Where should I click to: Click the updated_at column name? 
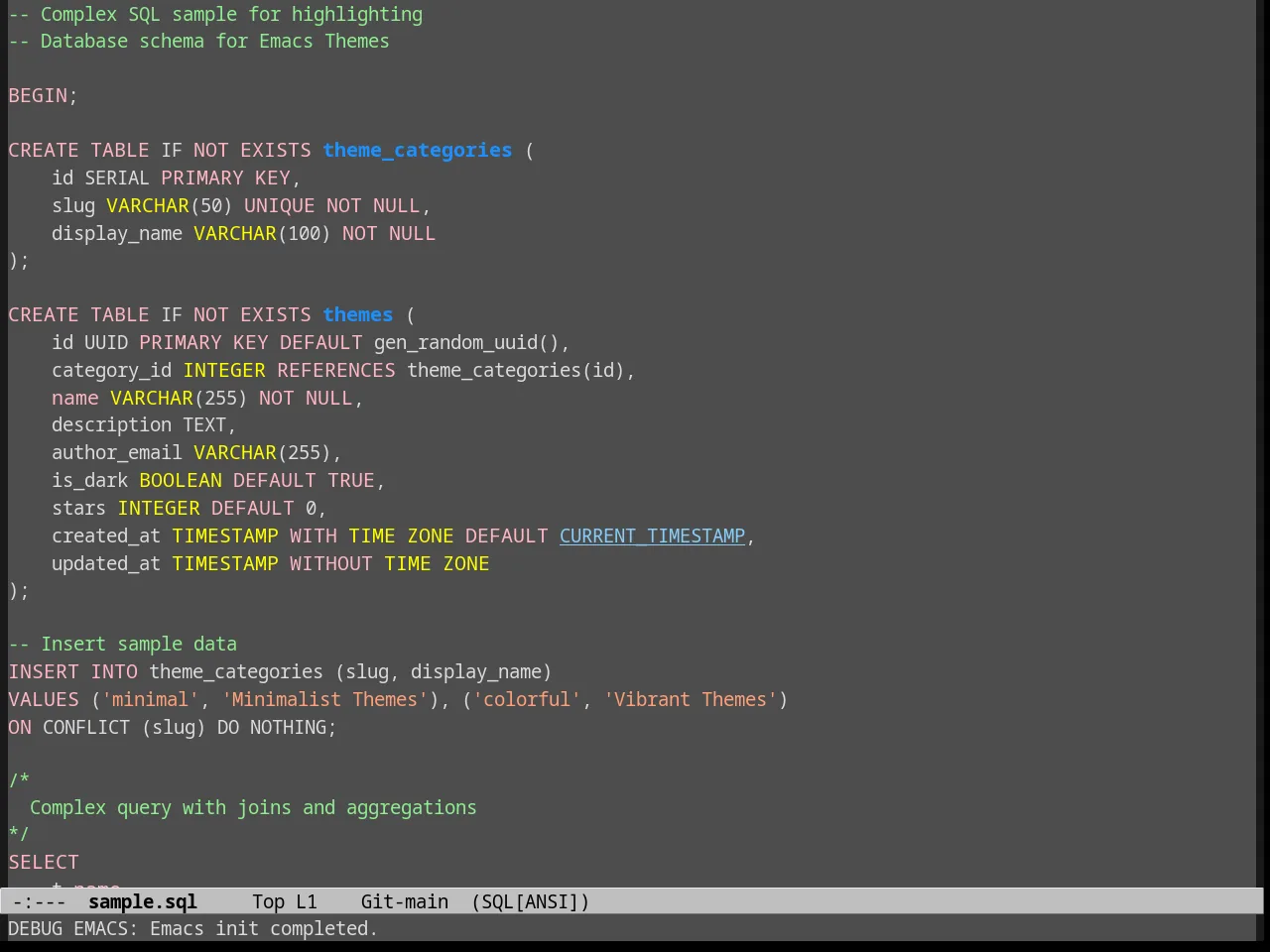point(106,563)
